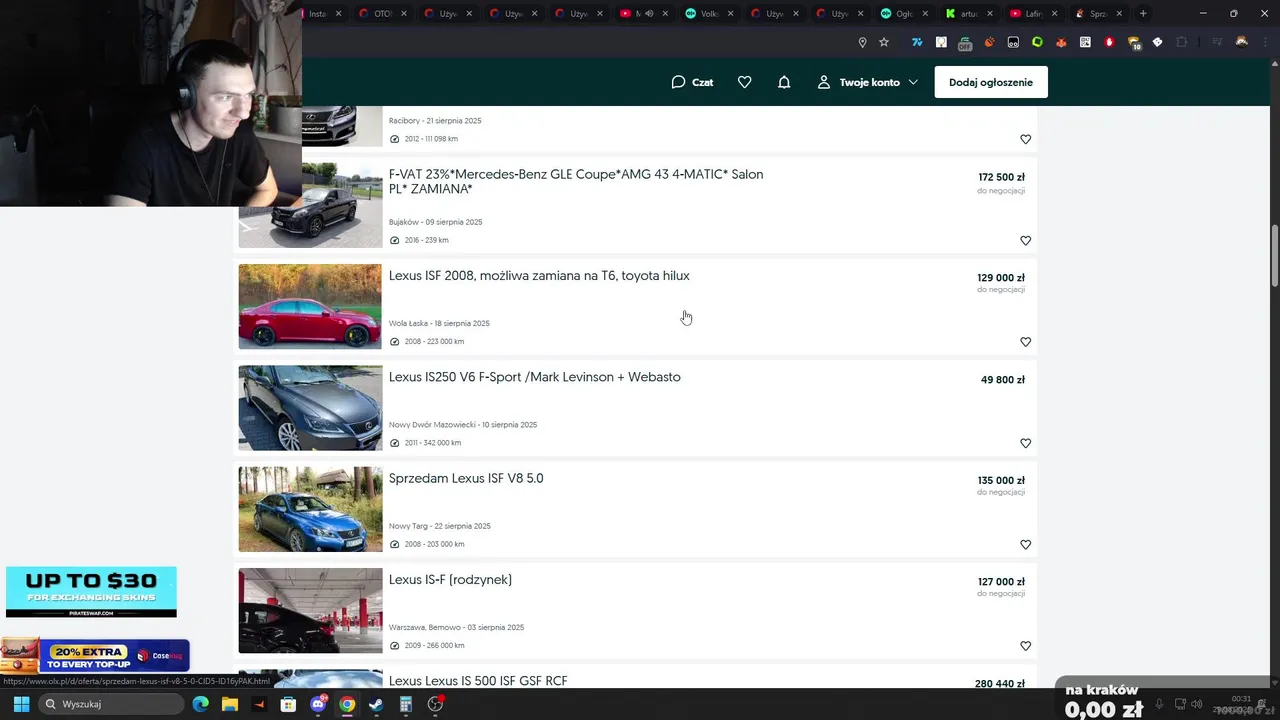1280x720 pixels.
Task: Click the 129 000 zł price
Action: pos(1001,278)
